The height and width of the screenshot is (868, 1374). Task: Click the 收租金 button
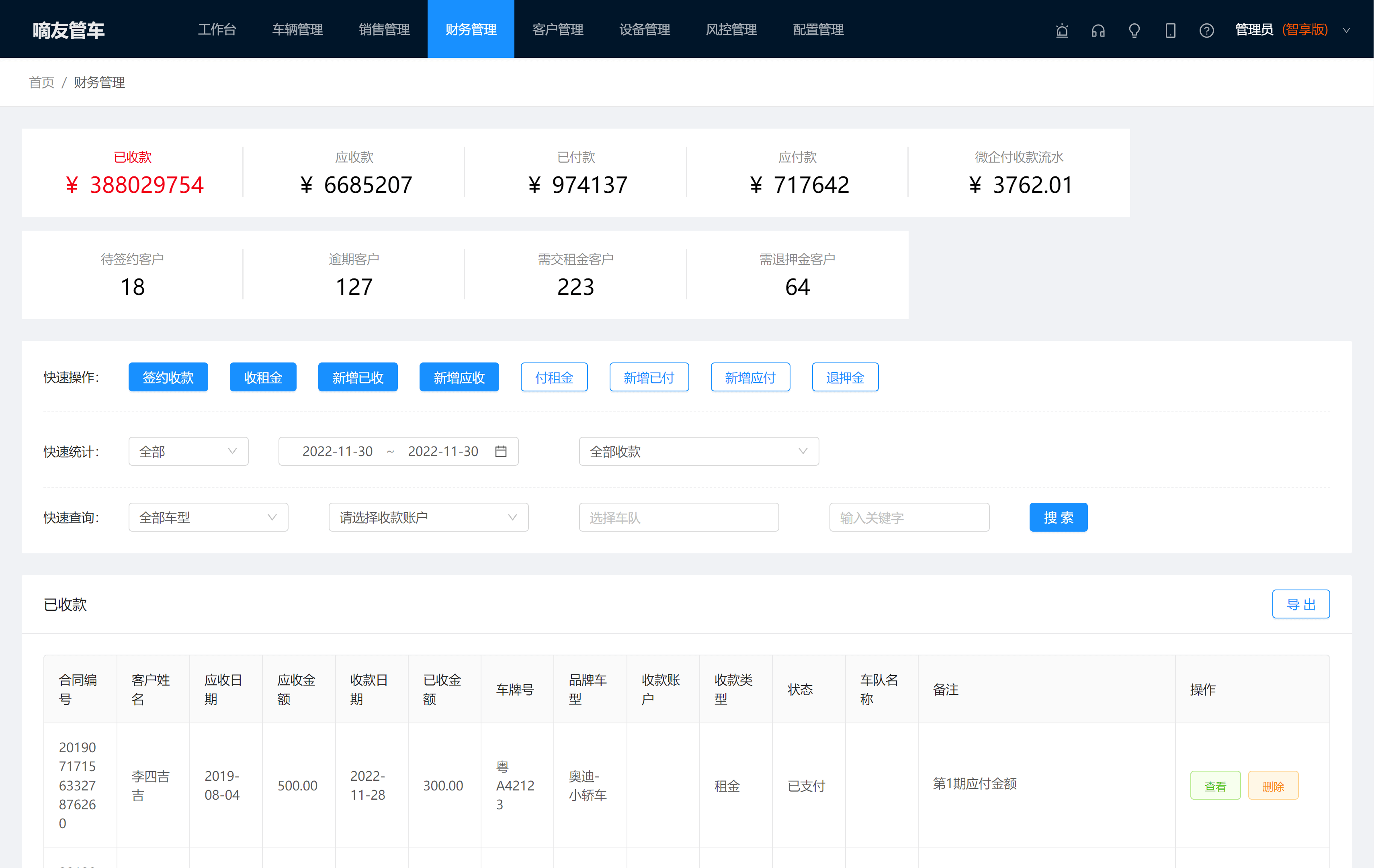coord(263,377)
